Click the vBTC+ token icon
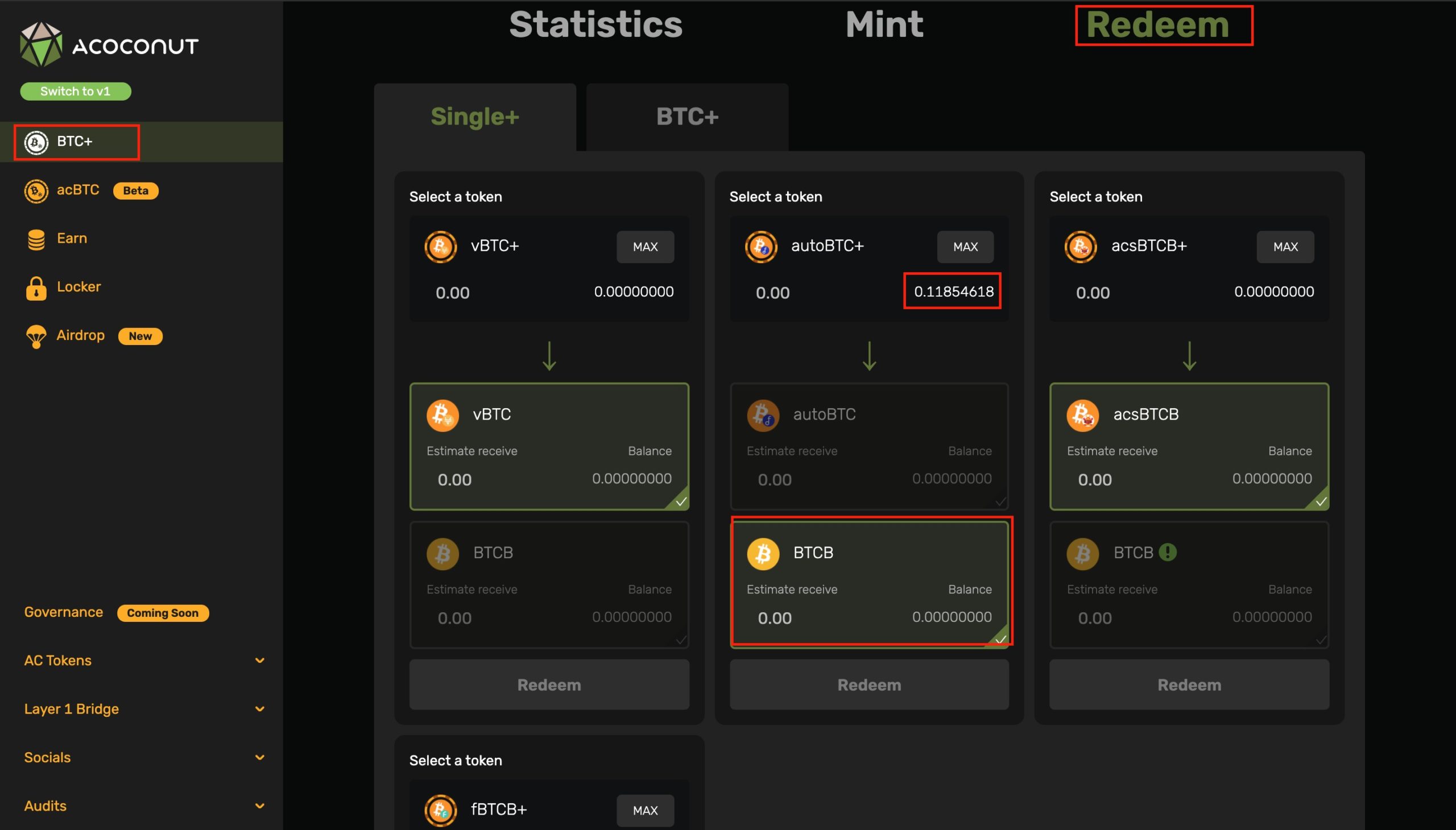Screen dimensions: 1456x830 (x=440, y=247)
